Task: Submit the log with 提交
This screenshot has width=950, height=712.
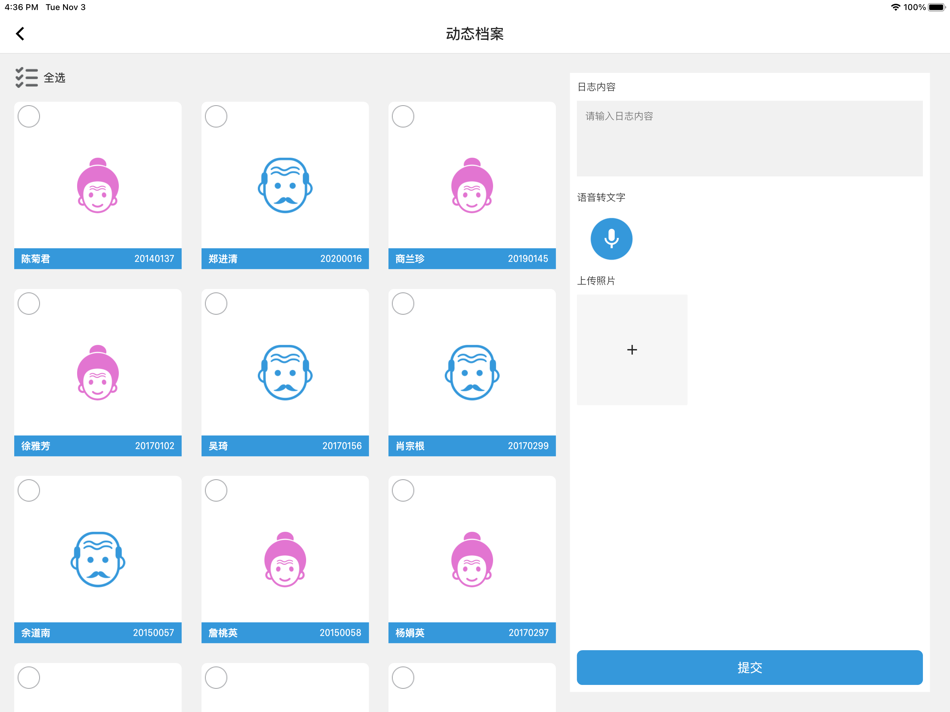Action: tap(749, 667)
